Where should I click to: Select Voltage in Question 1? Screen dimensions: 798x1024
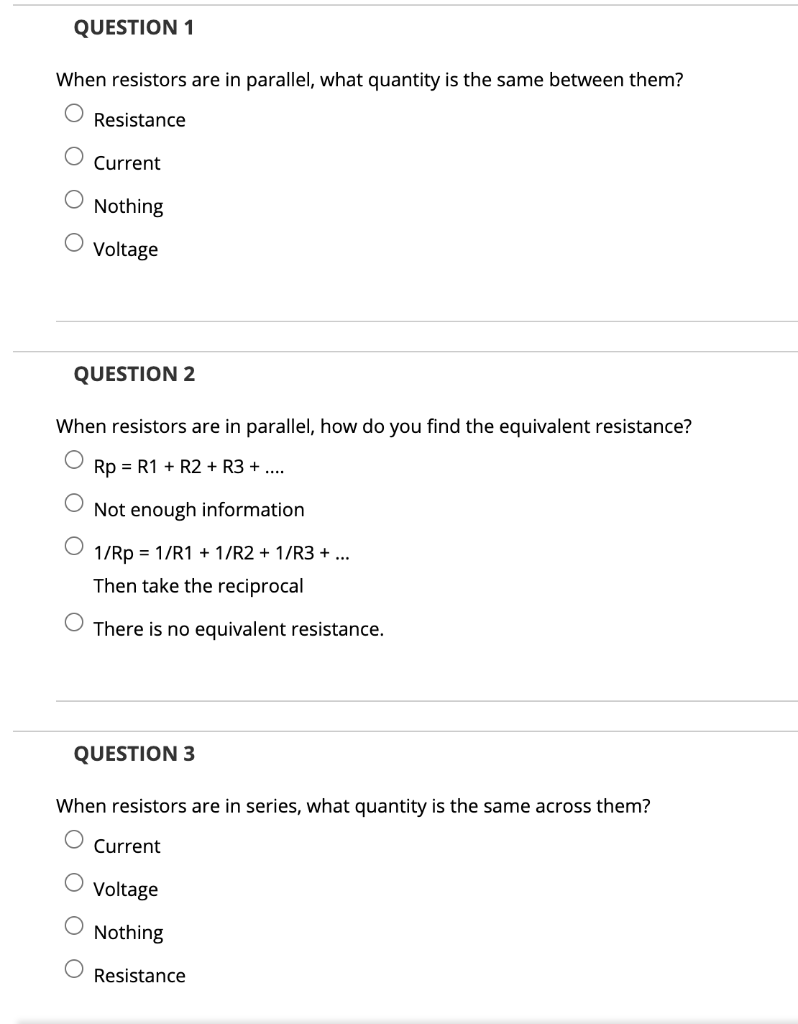(73, 242)
